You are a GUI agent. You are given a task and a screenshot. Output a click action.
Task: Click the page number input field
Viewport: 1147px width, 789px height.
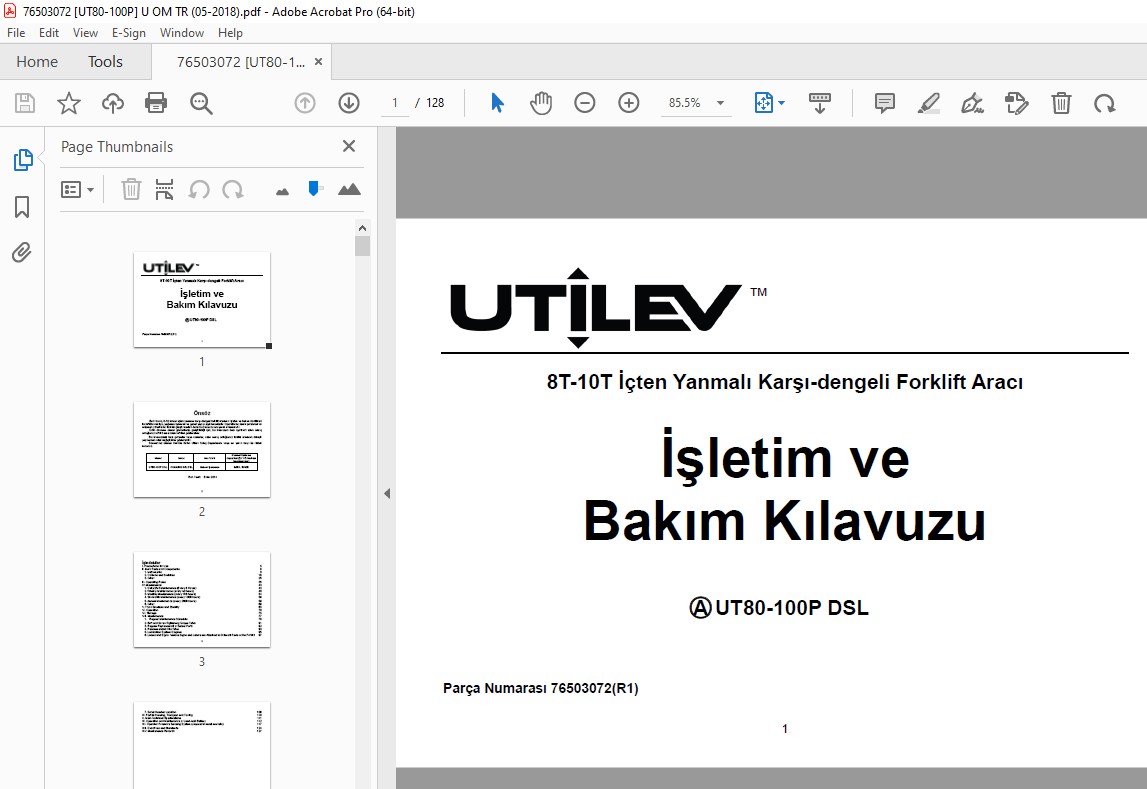[395, 103]
